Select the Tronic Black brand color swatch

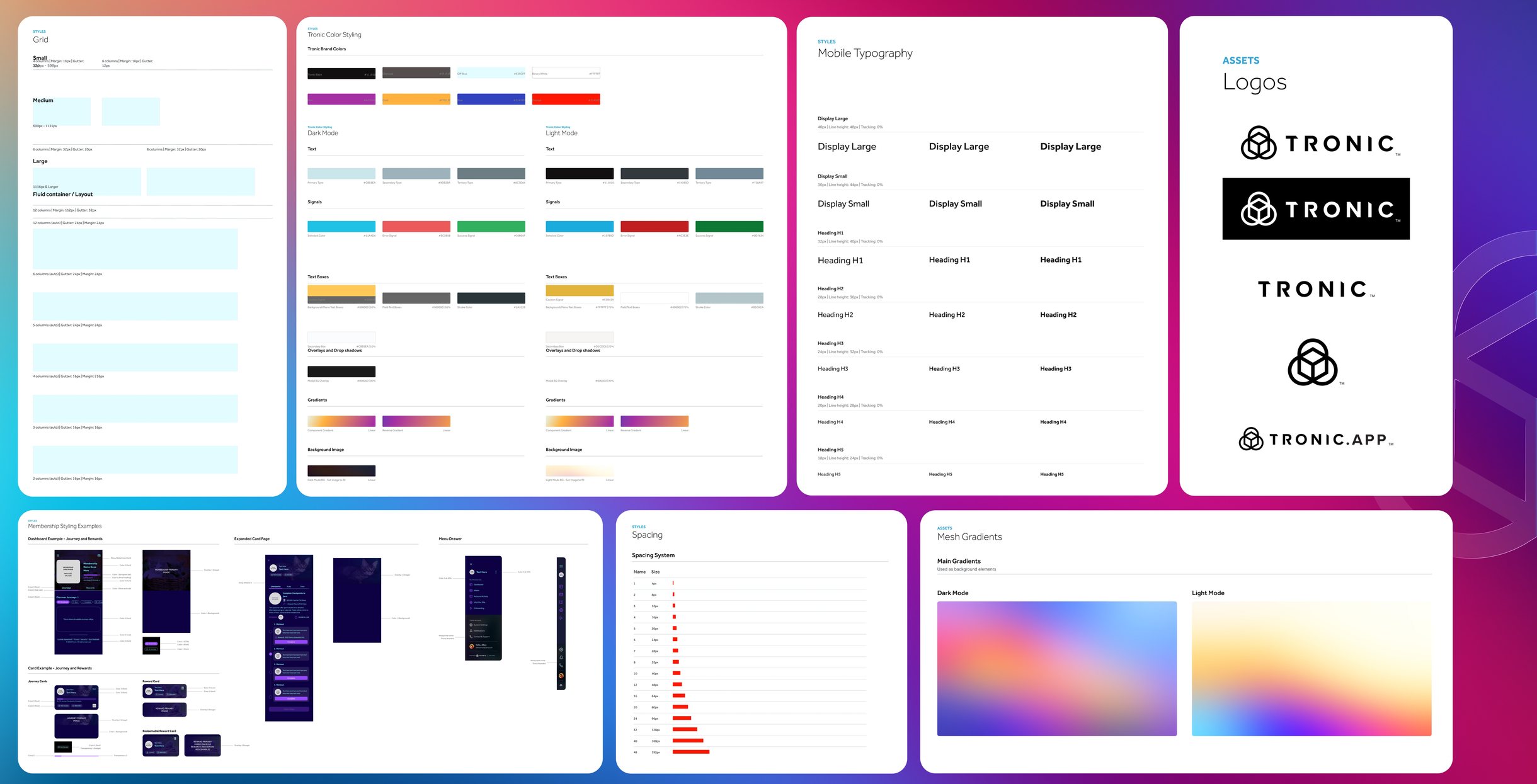pos(341,73)
